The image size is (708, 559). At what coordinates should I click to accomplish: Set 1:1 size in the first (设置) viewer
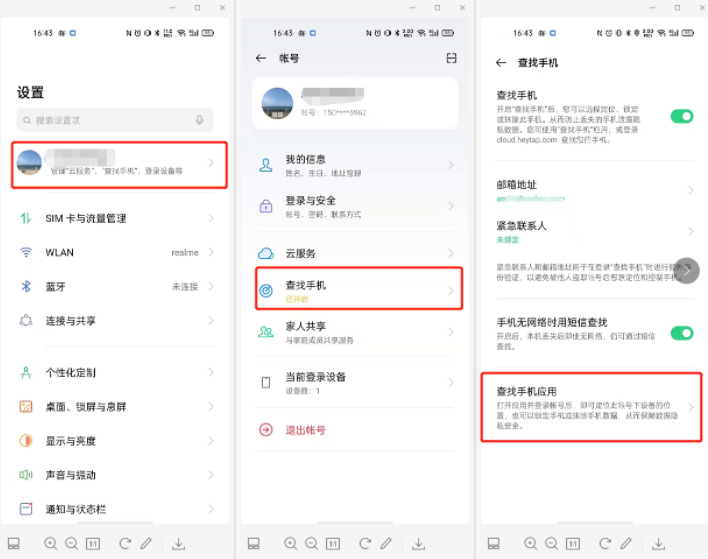[x=93, y=544]
